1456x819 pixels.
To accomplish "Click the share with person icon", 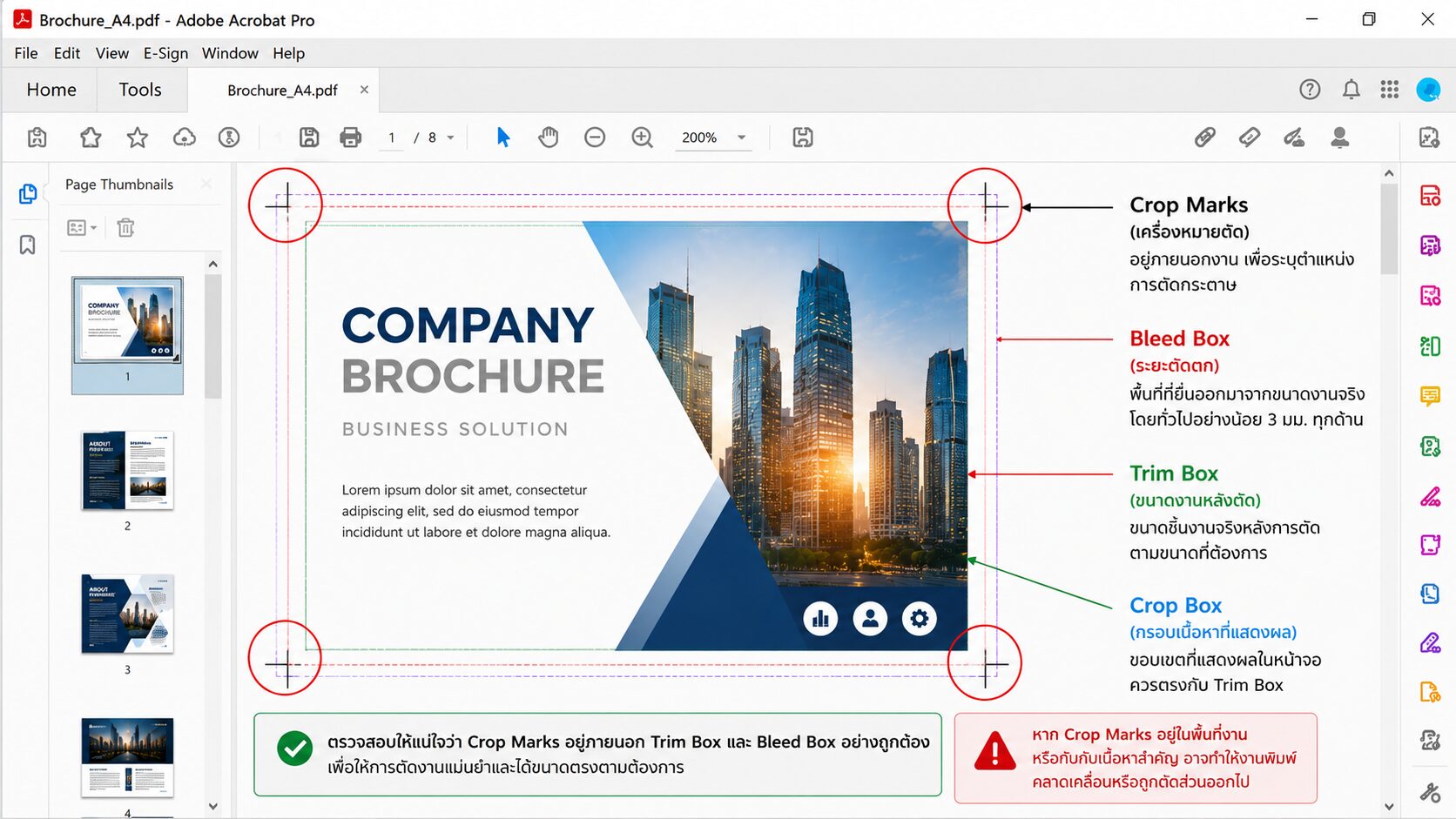I will 1340,138.
